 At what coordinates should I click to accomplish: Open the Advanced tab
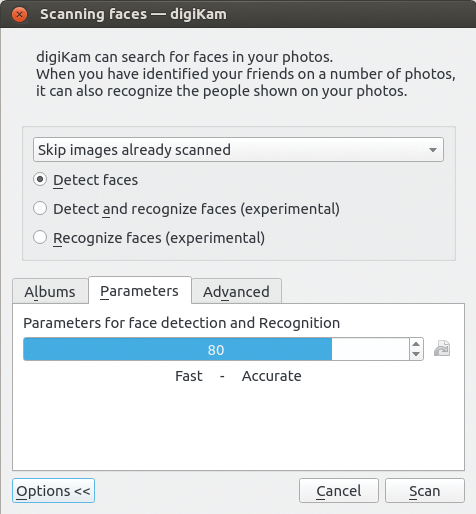coord(236,292)
